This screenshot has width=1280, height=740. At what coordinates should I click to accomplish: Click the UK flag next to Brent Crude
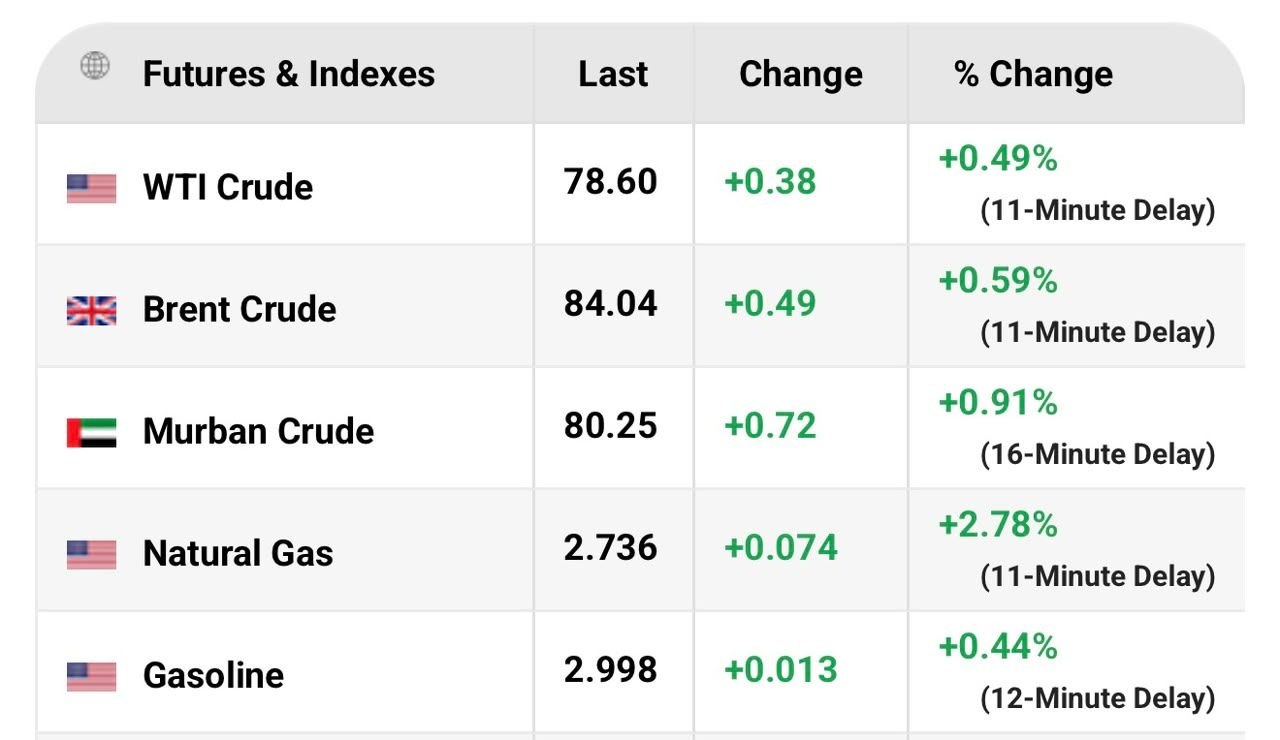click(x=91, y=311)
